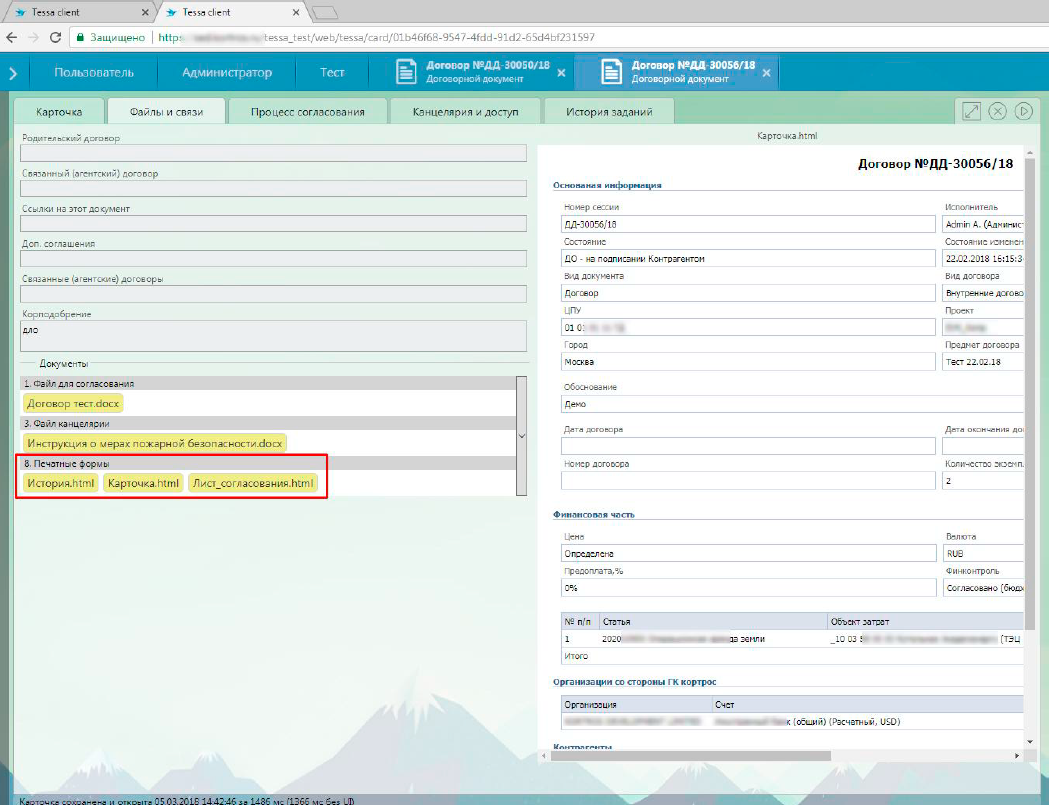Open the Тест menu
1049x805 pixels.
[332, 73]
